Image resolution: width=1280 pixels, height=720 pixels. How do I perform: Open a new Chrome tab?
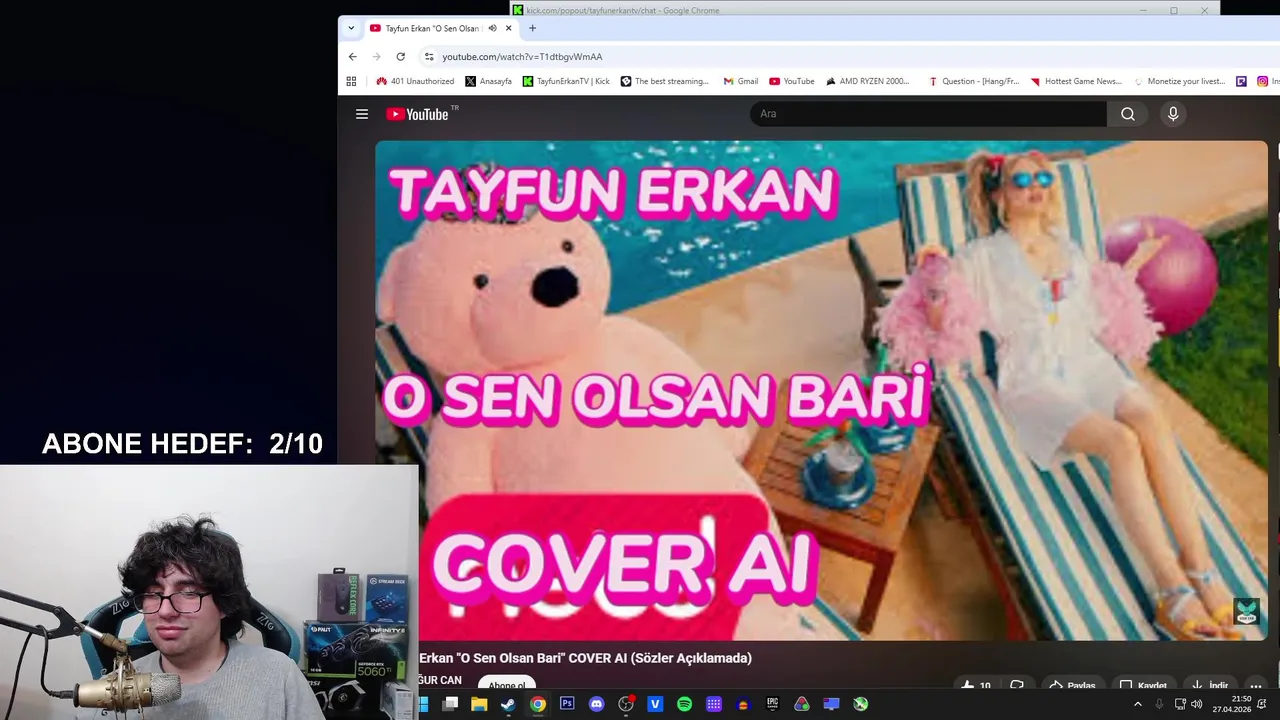[x=532, y=28]
